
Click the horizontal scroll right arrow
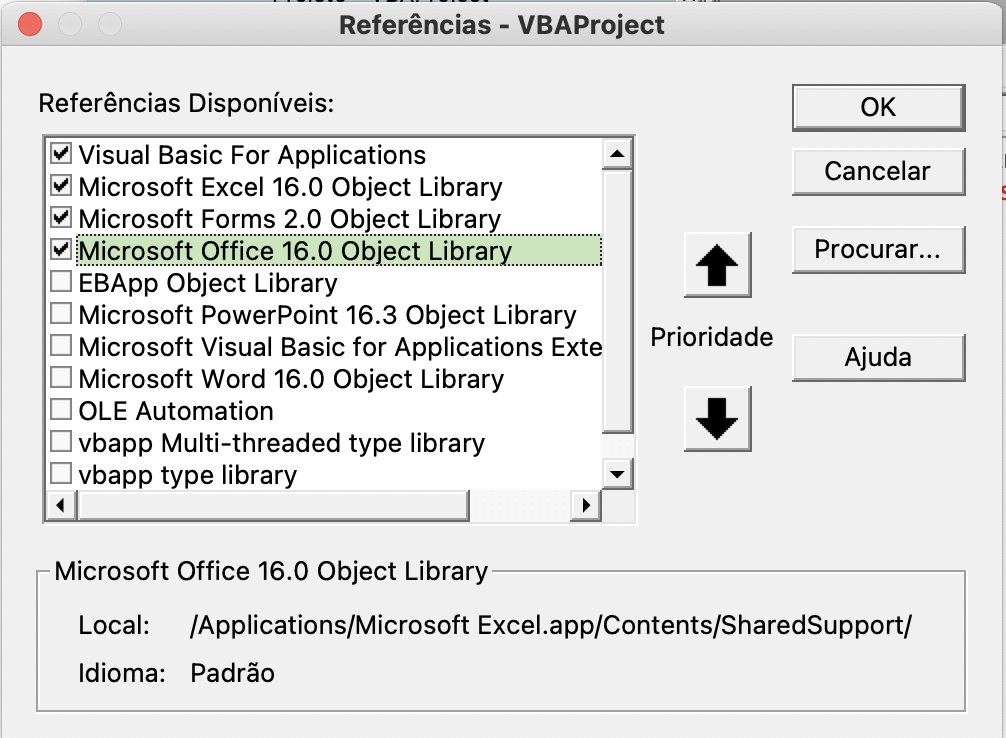(x=585, y=506)
